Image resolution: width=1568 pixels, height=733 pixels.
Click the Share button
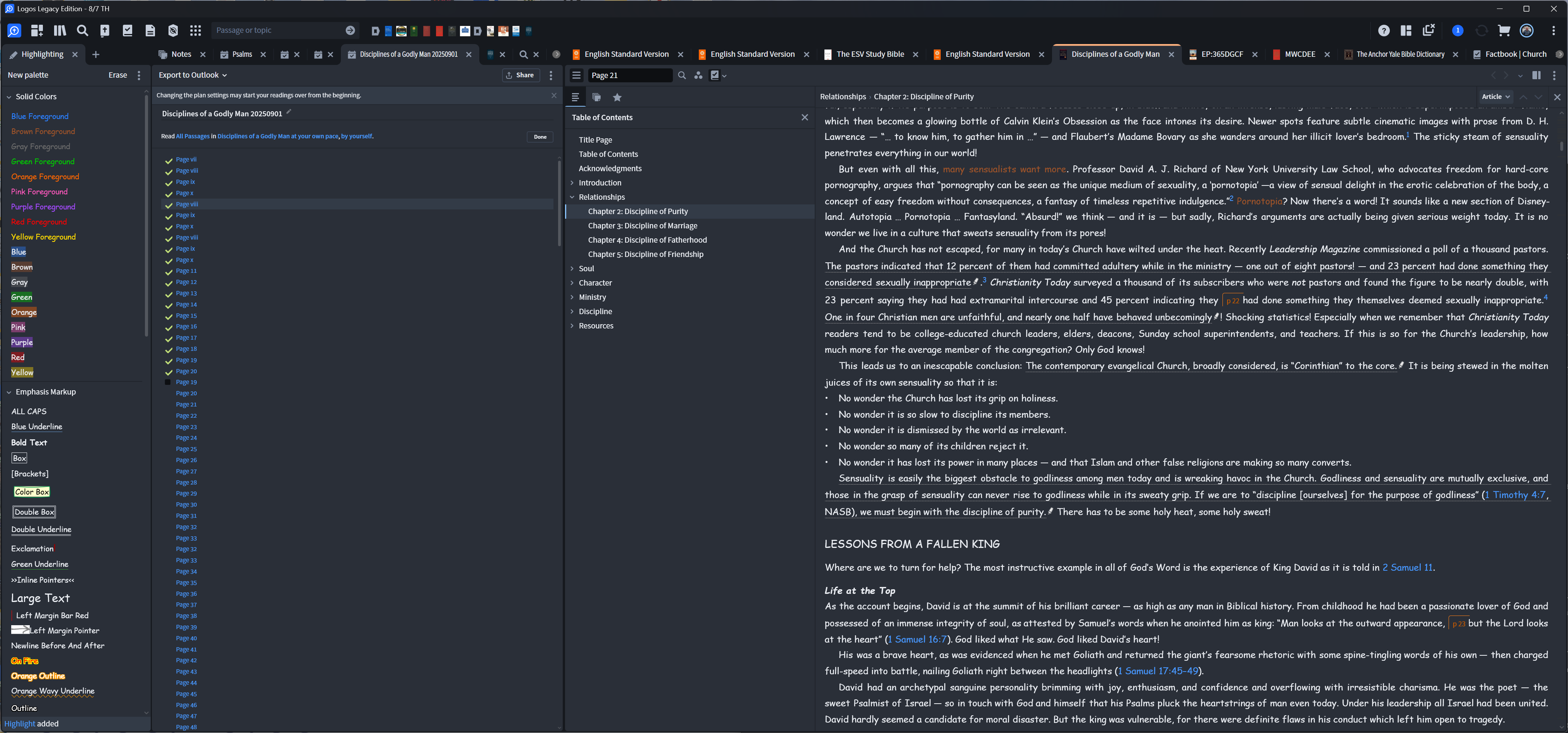pyautogui.click(x=520, y=75)
